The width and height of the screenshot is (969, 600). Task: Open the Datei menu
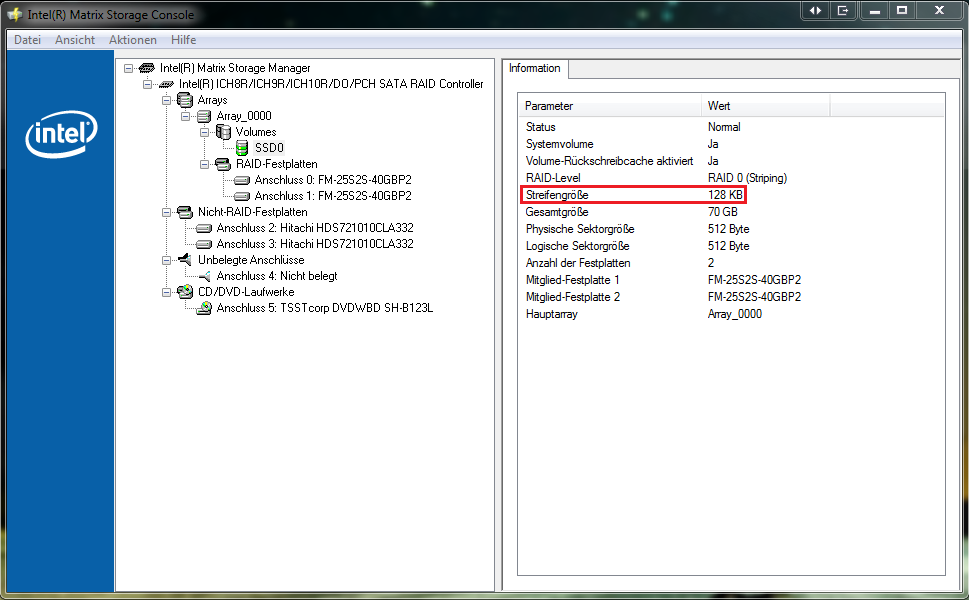[x=27, y=40]
